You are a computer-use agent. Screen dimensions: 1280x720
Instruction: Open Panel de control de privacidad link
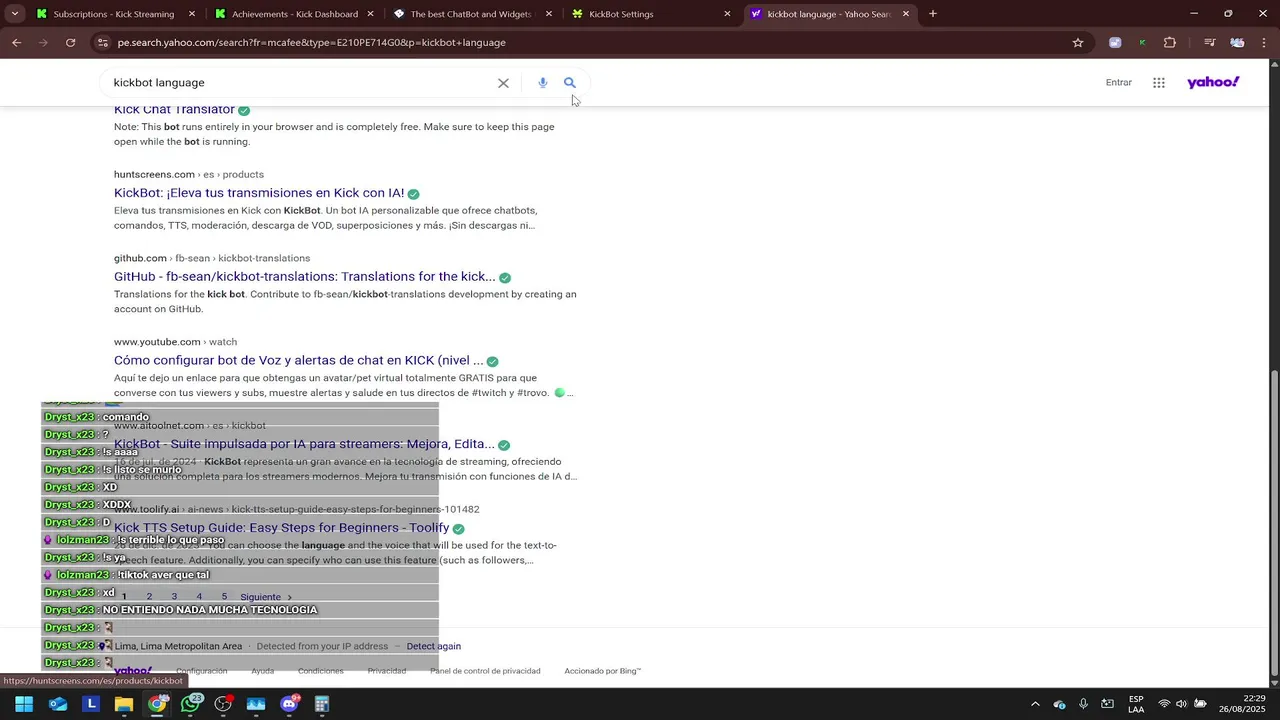pos(485,671)
